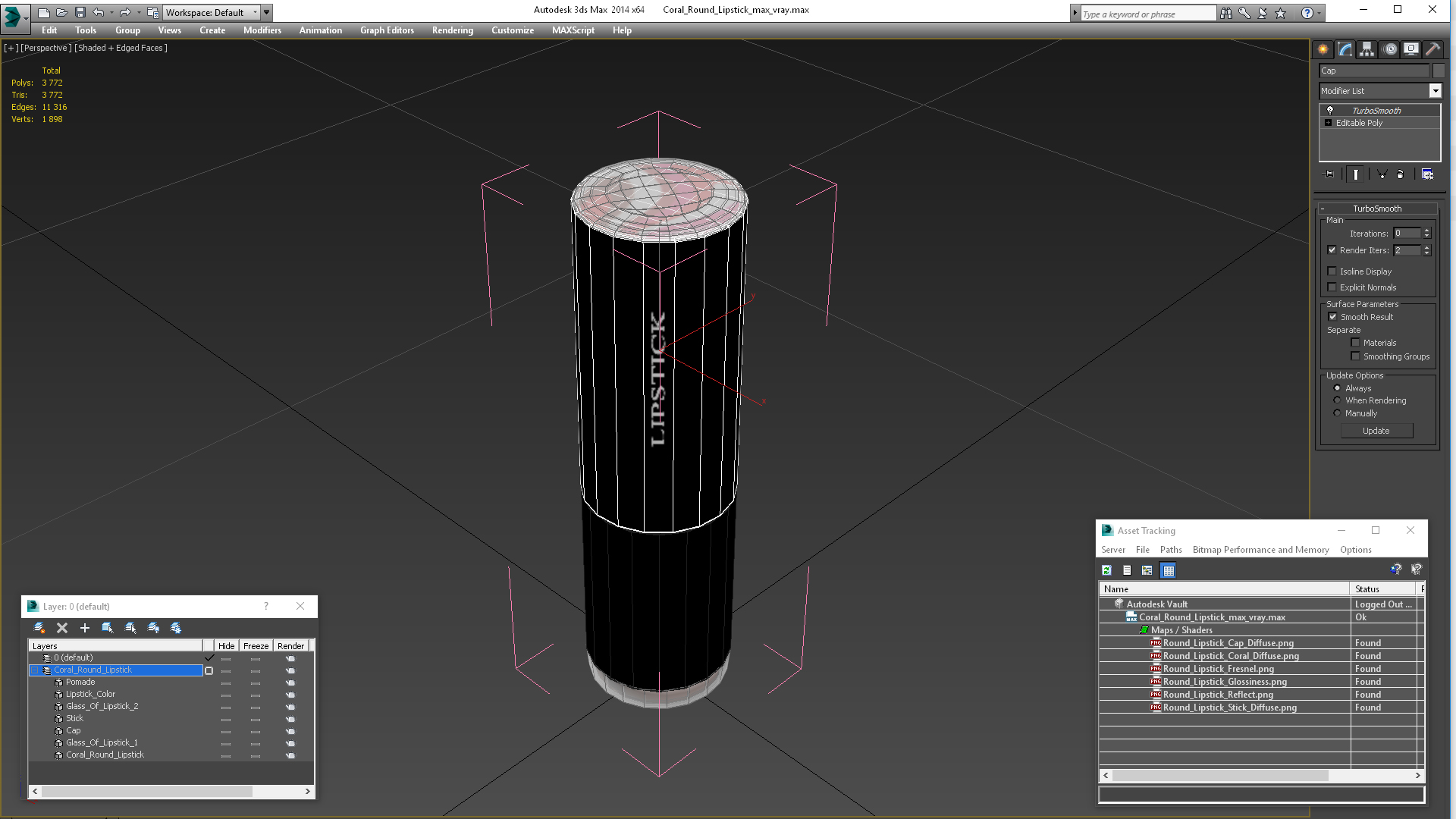Open the Modifier List dropdown
Screen dimensions: 1456x819
tap(1435, 91)
